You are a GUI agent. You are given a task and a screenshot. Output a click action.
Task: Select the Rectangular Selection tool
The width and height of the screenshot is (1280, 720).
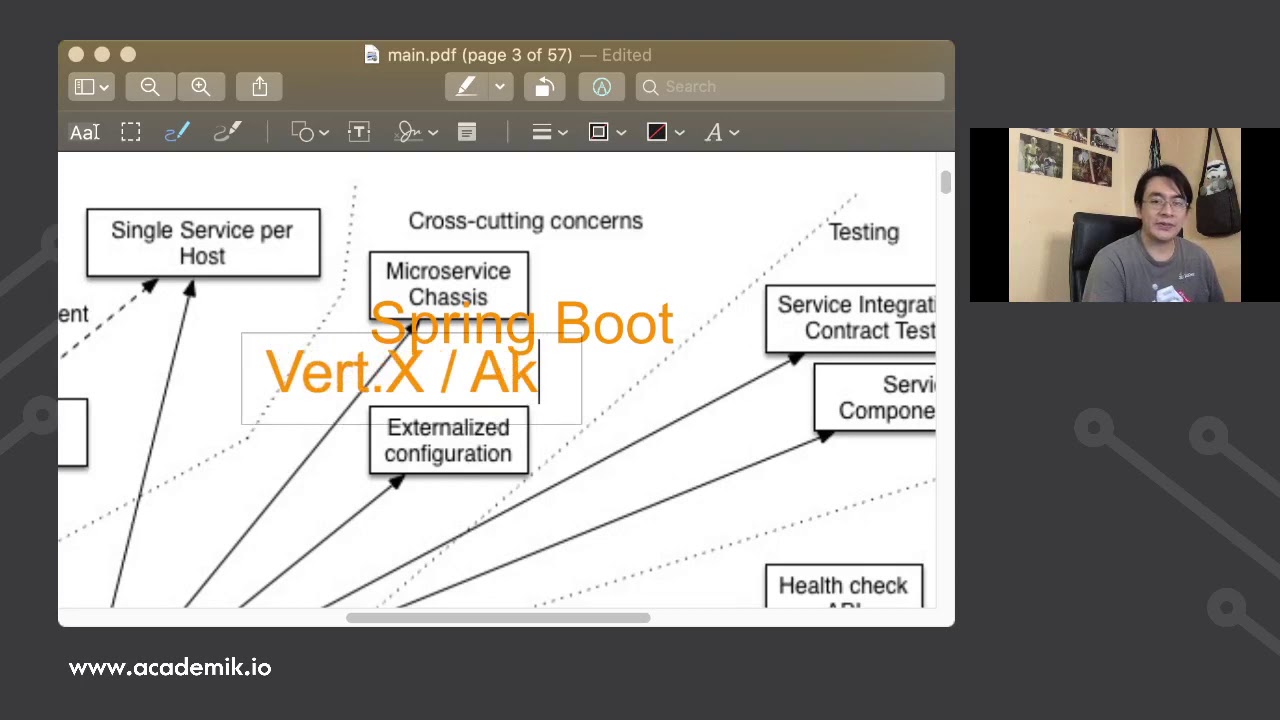coord(131,132)
